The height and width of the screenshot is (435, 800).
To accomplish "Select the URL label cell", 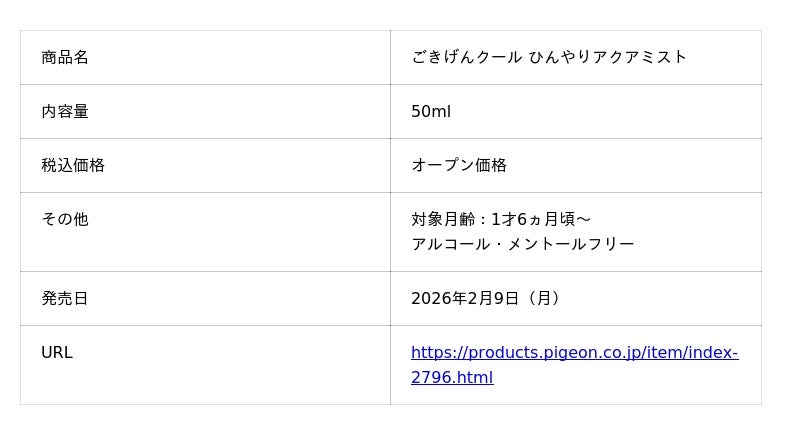I will click(57, 352).
